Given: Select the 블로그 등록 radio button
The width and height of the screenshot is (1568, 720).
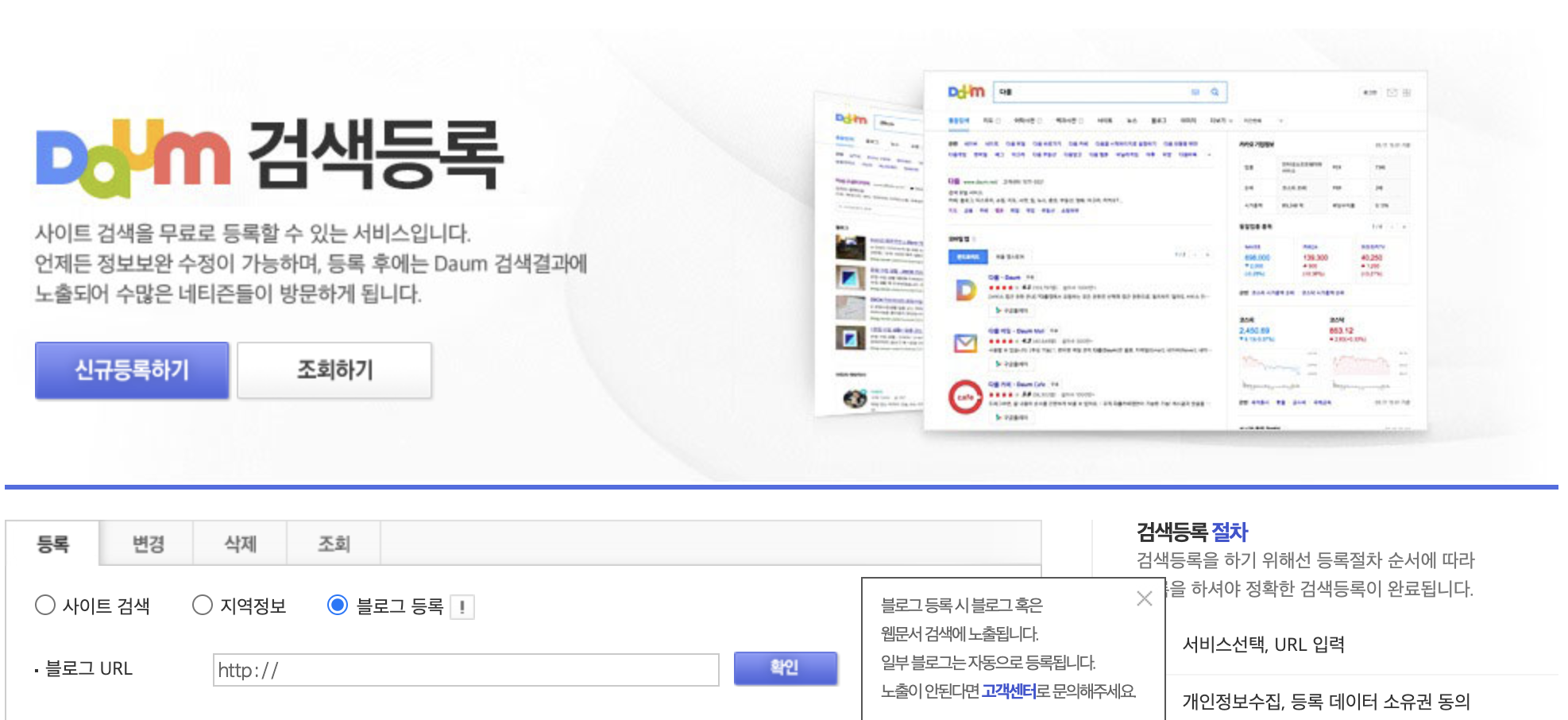Looking at the screenshot, I should coord(338,606).
